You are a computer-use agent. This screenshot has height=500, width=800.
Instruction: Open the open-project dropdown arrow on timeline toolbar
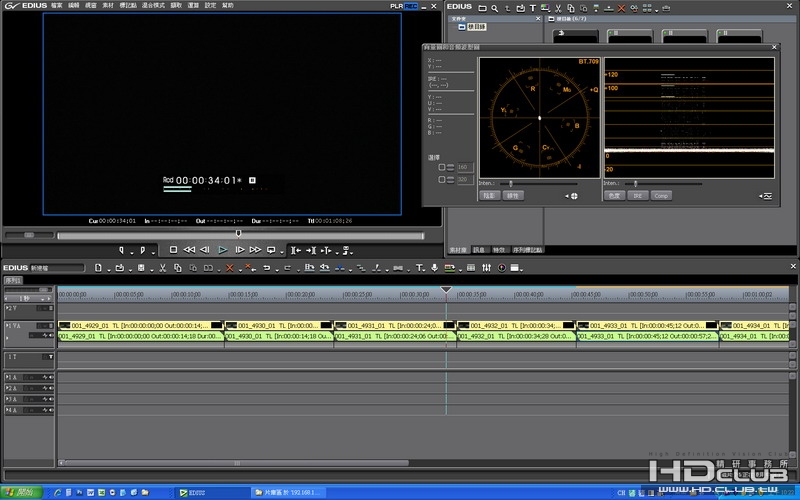tap(130, 270)
